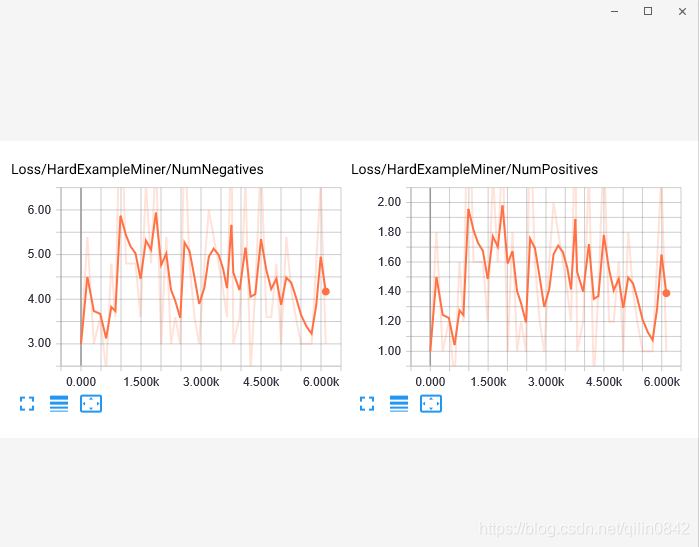The width and height of the screenshot is (699, 547).
Task: Click the Loss/HardExampleMiner/NumPositives chart title
Action: point(474,169)
